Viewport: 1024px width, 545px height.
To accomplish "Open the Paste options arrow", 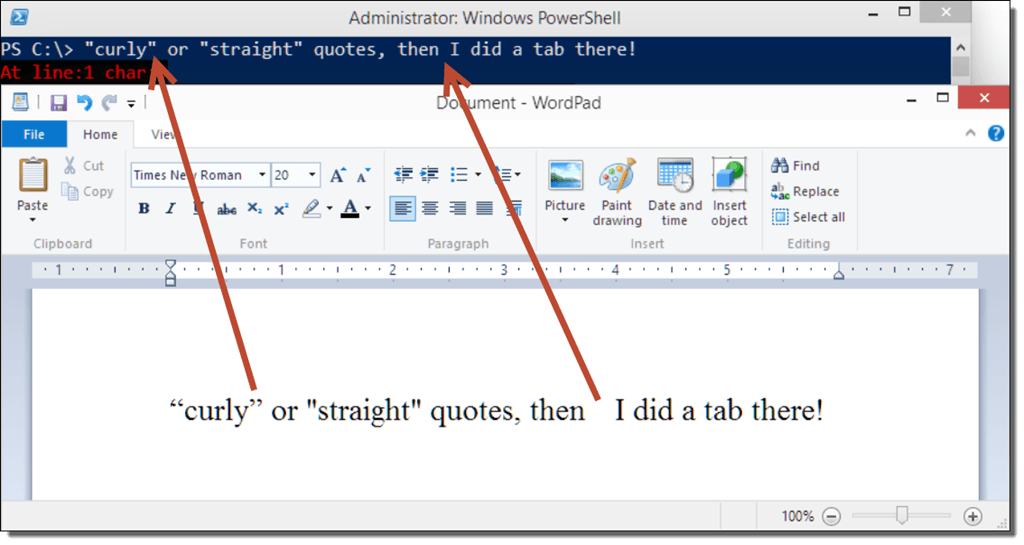I will click(33, 220).
